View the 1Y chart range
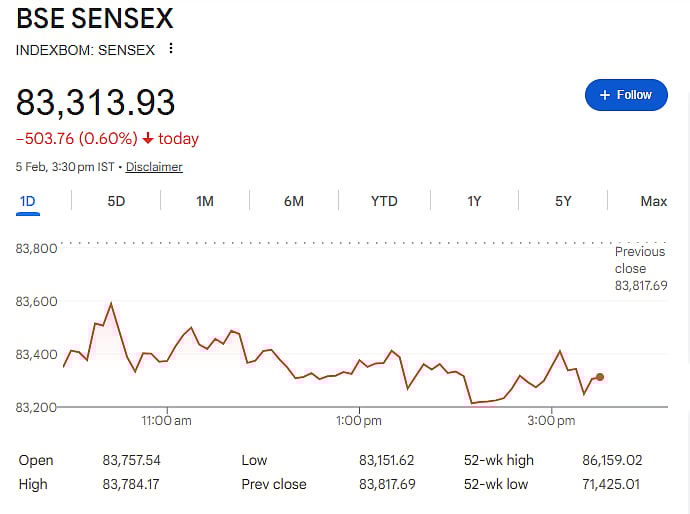 (x=474, y=201)
